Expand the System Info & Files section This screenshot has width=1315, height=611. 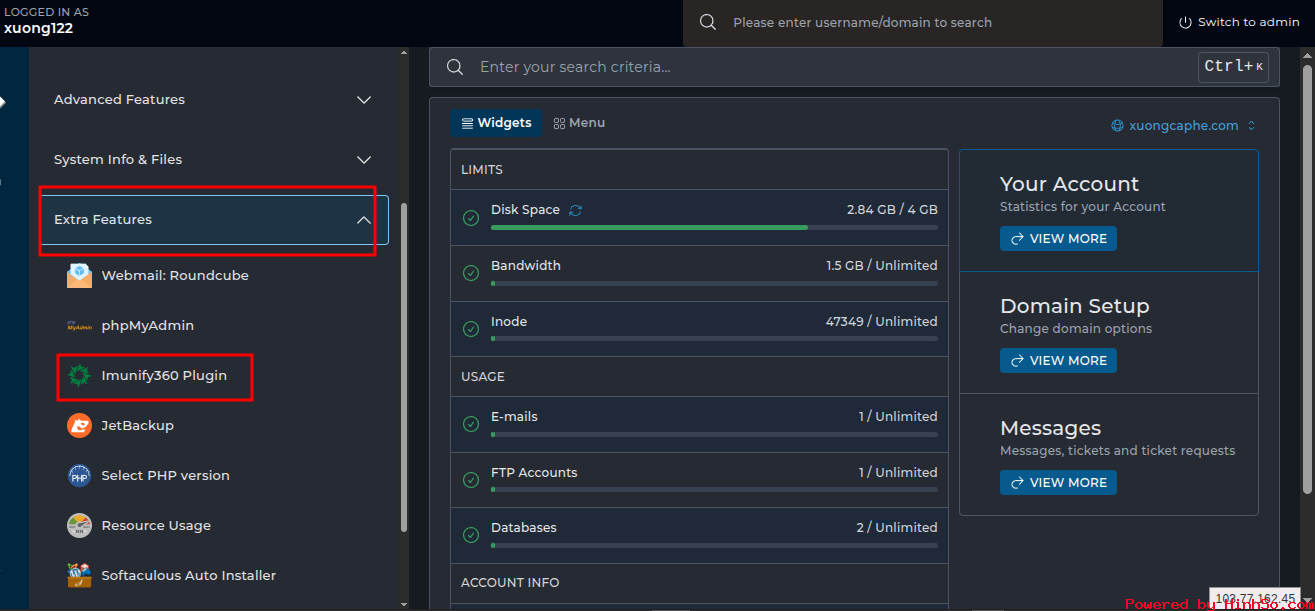pyautogui.click(x=364, y=160)
